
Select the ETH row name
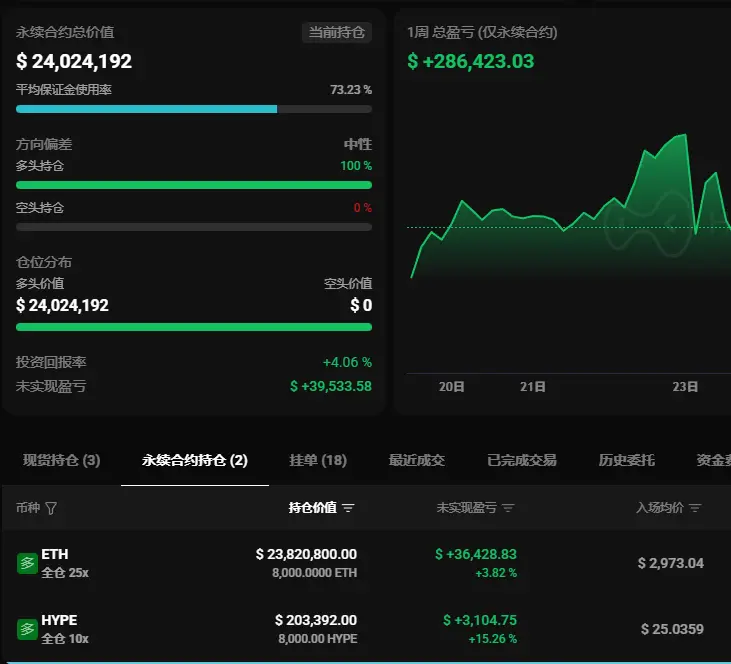click(55, 554)
